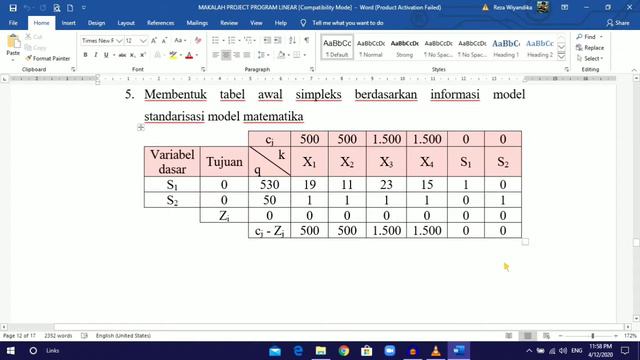Click the Paste icon in Clipboard group
The width and height of the screenshot is (640, 360).
coord(13,42)
